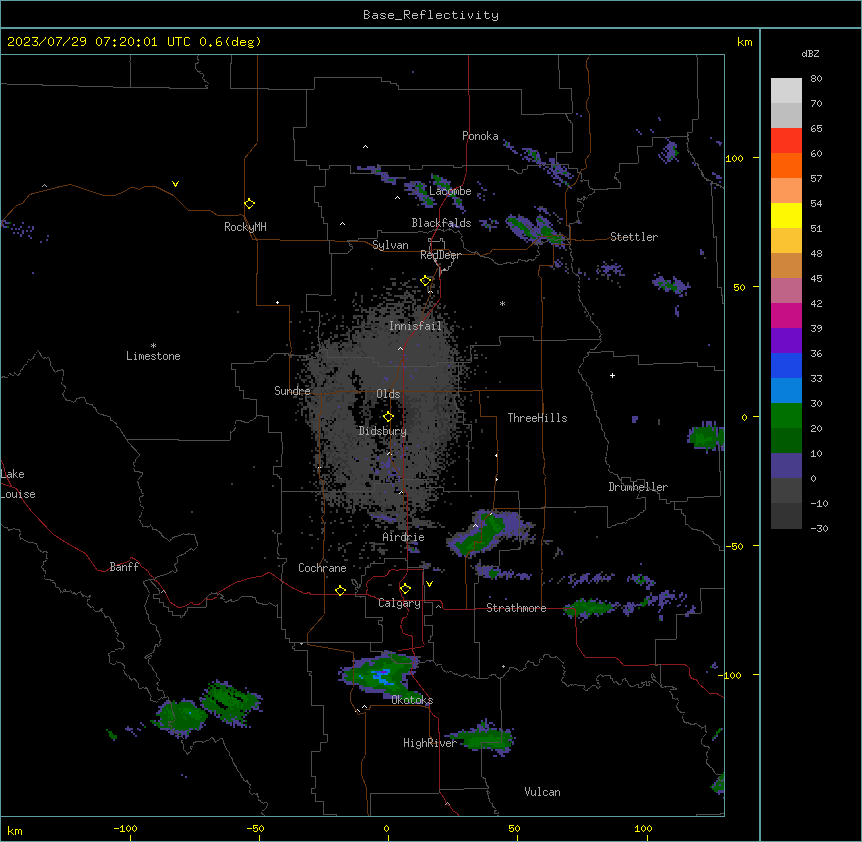
Task: Click the RockyMH label
Action: (x=245, y=227)
